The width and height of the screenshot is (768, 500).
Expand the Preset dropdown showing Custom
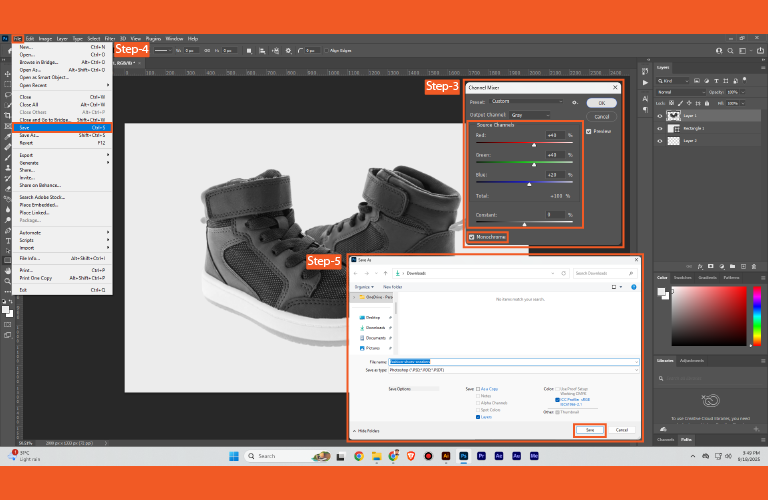[526, 102]
